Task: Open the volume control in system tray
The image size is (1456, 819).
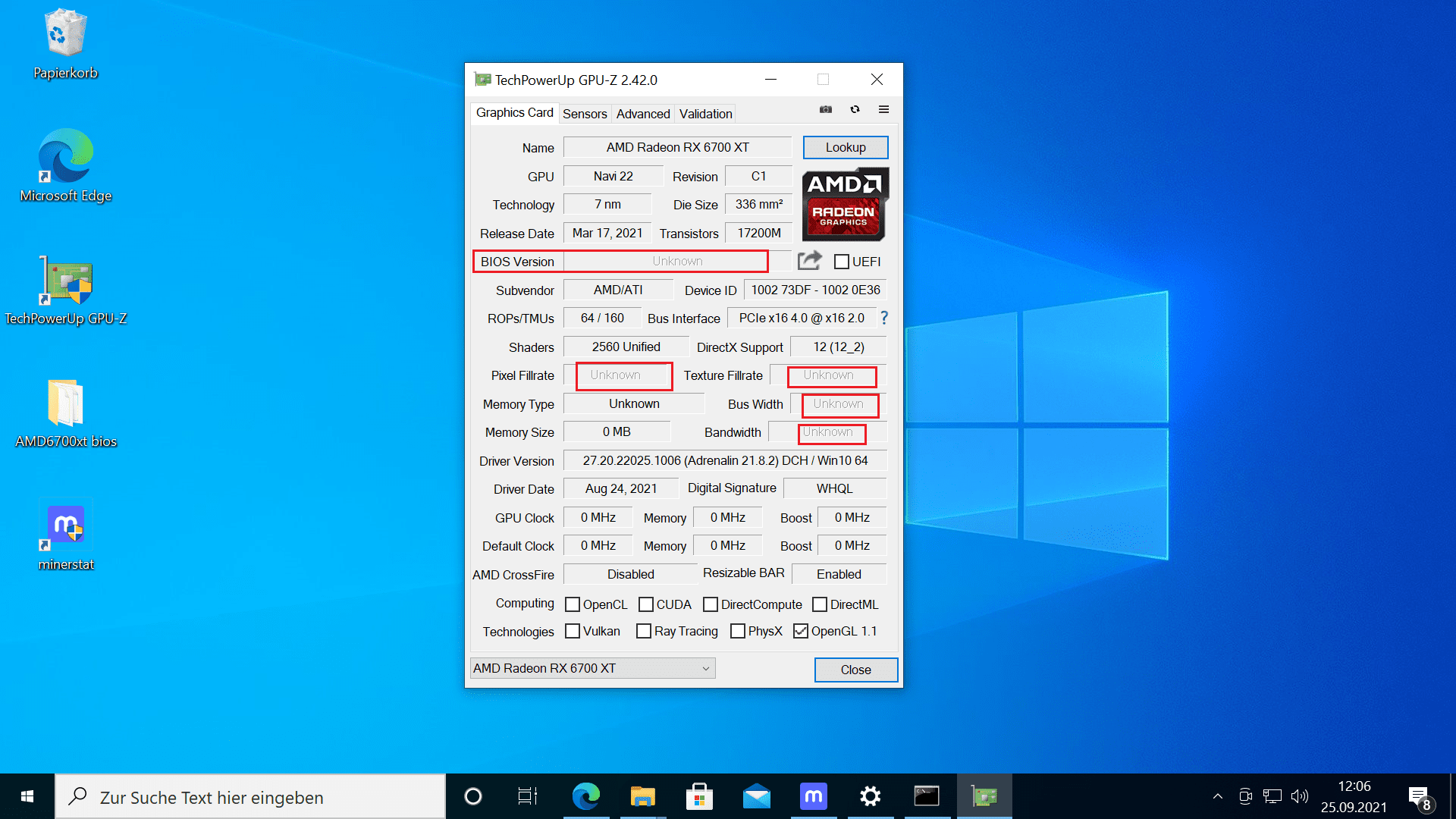Action: tap(1300, 796)
